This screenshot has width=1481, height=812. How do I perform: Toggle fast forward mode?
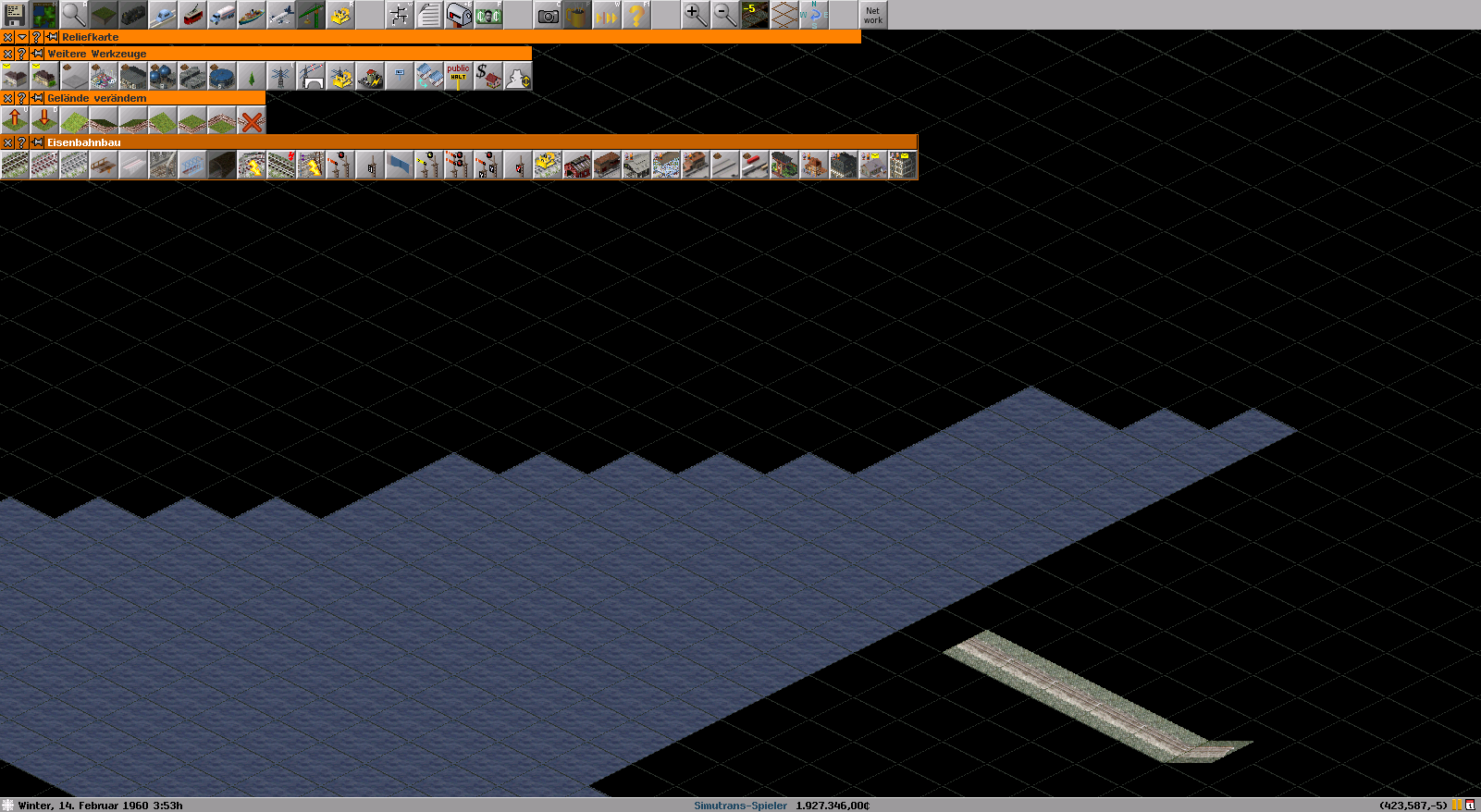[607, 15]
